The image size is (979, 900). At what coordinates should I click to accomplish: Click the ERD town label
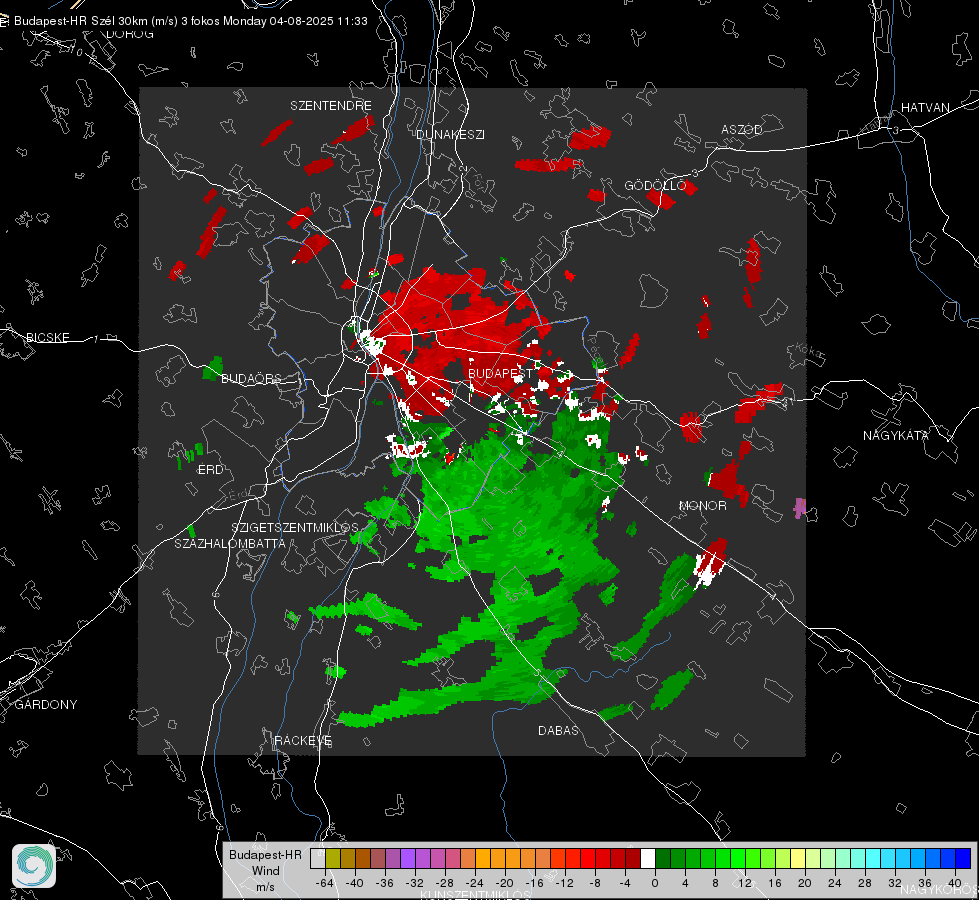point(210,470)
